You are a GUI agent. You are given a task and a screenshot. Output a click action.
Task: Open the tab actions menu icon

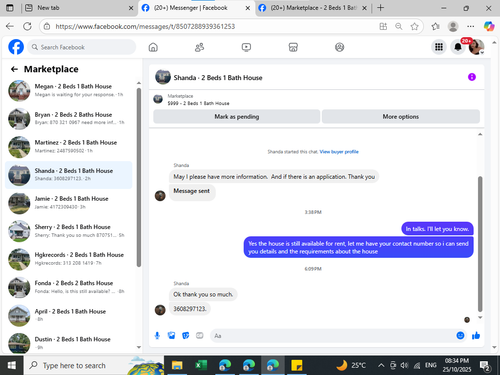coord(10,8)
